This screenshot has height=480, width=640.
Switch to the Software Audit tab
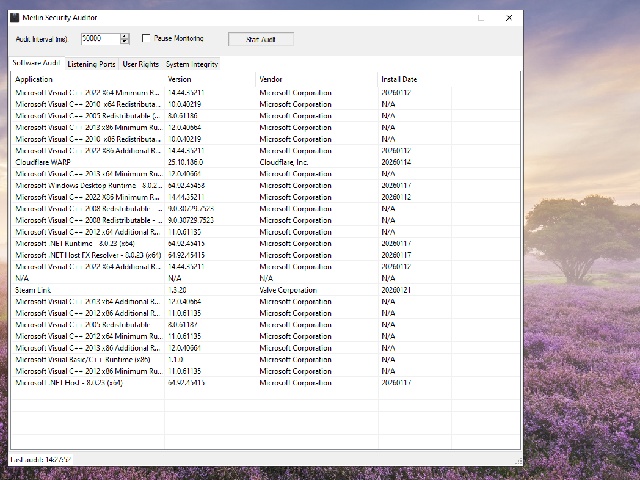(x=36, y=63)
